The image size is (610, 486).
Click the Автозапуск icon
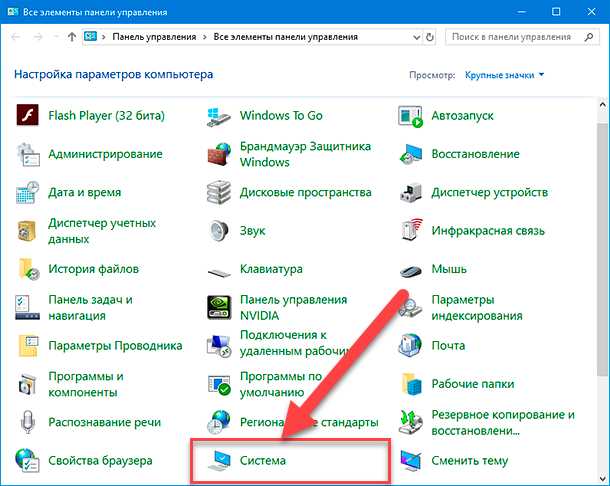tap(410, 116)
